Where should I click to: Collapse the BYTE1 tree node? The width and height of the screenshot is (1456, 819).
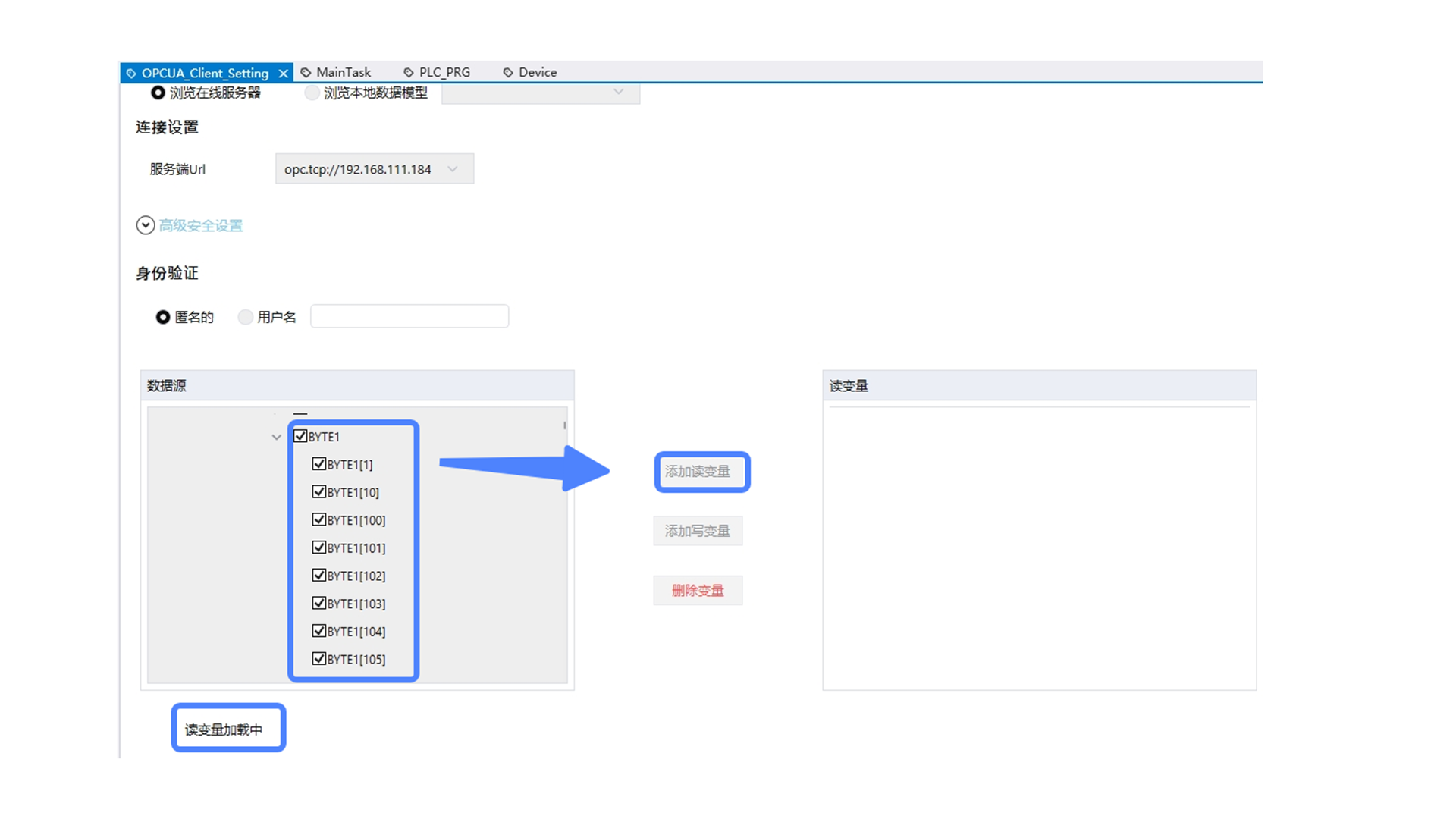click(x=276, y=437)
